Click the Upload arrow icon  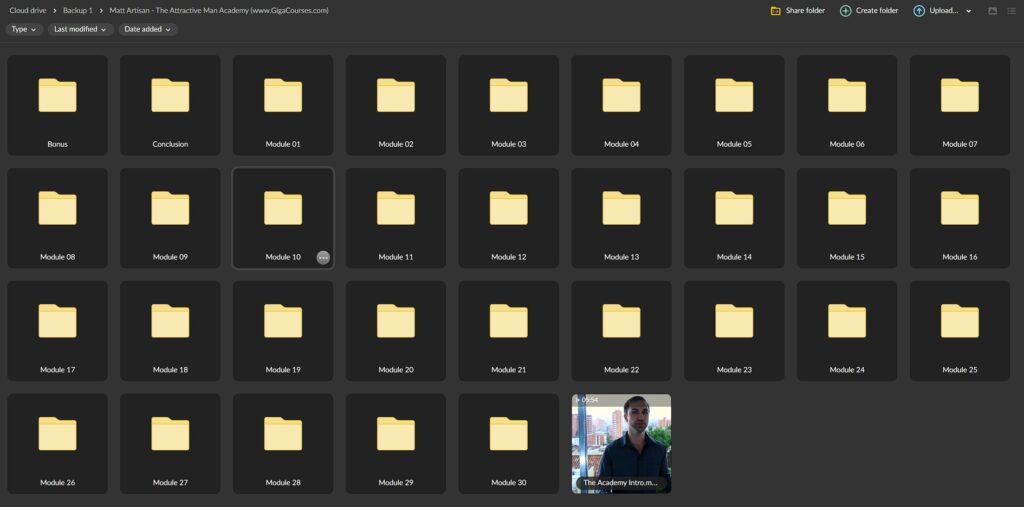tap(919, 11)
